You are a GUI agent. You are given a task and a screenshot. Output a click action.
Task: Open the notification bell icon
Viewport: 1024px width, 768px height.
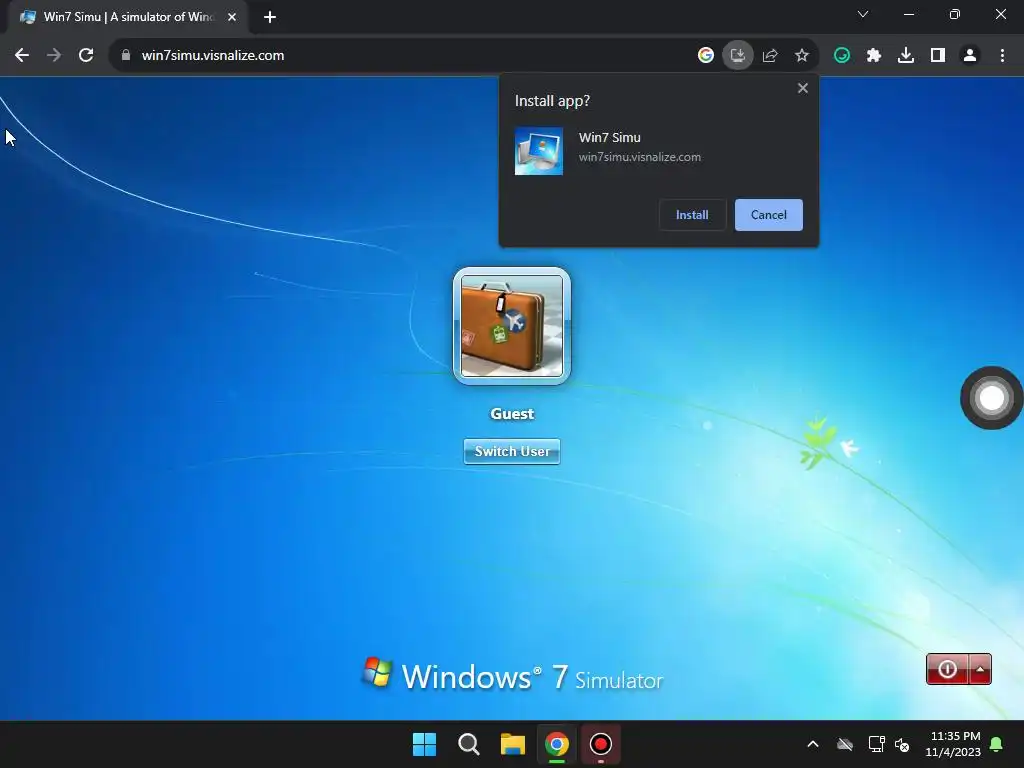pos(997,744)
